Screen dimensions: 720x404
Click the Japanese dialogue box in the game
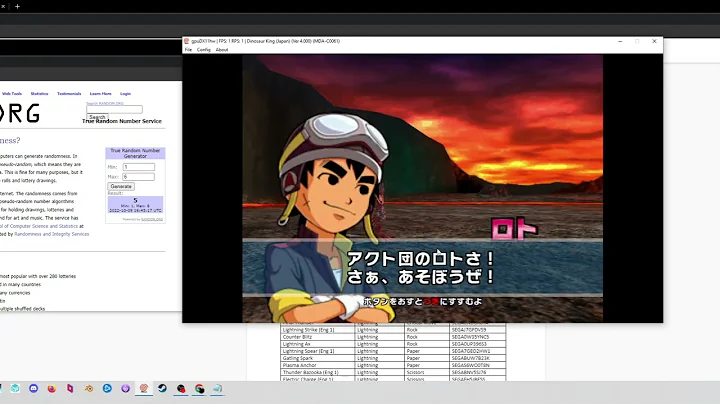pyautogui.click(x=422, y=268)
